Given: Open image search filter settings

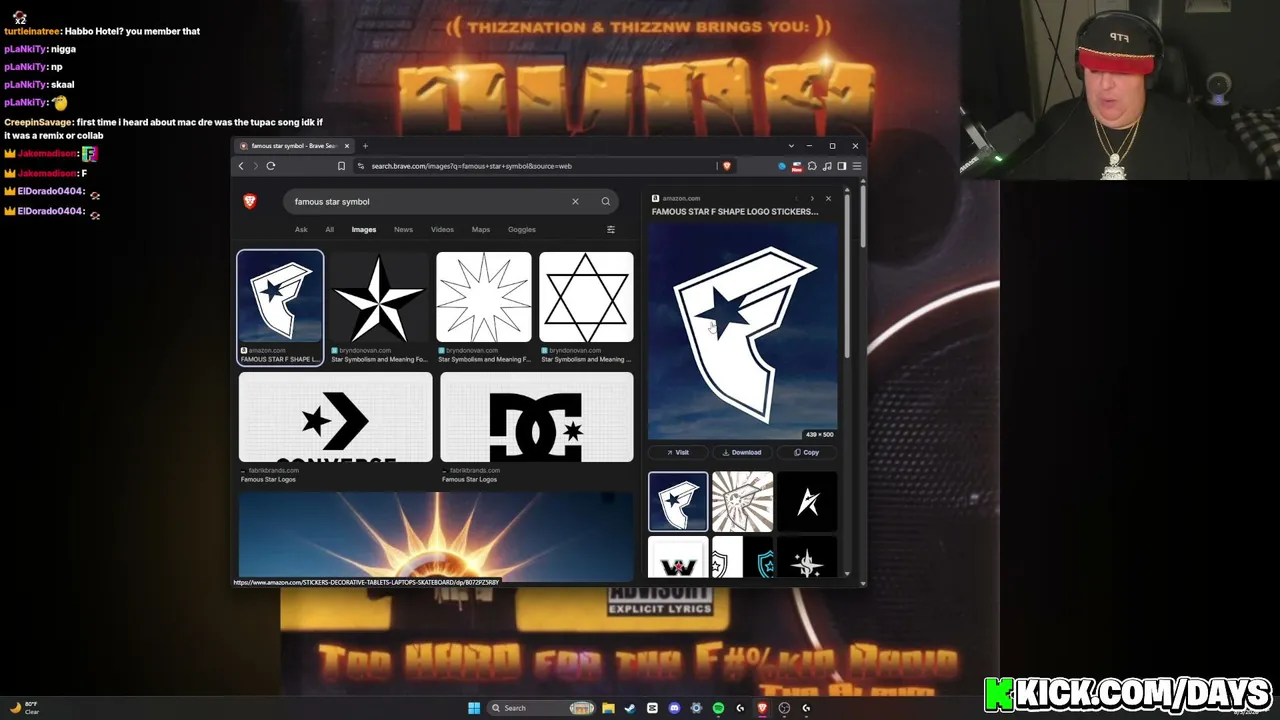Looking at the screenshot, I should [611, 230].
